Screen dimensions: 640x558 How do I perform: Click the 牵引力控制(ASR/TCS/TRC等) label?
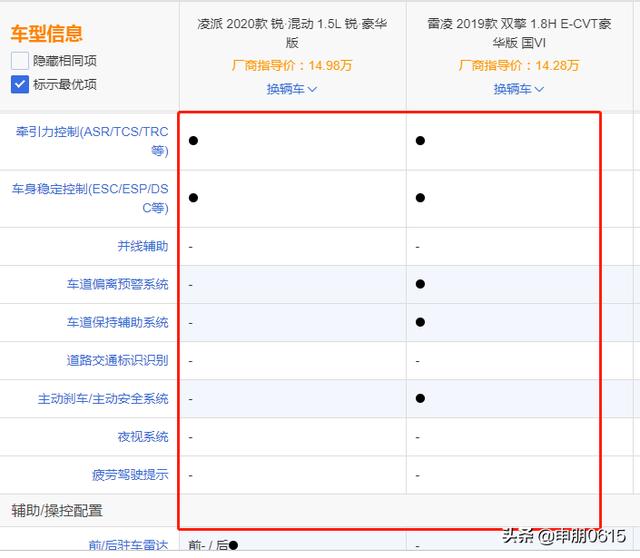92,141
